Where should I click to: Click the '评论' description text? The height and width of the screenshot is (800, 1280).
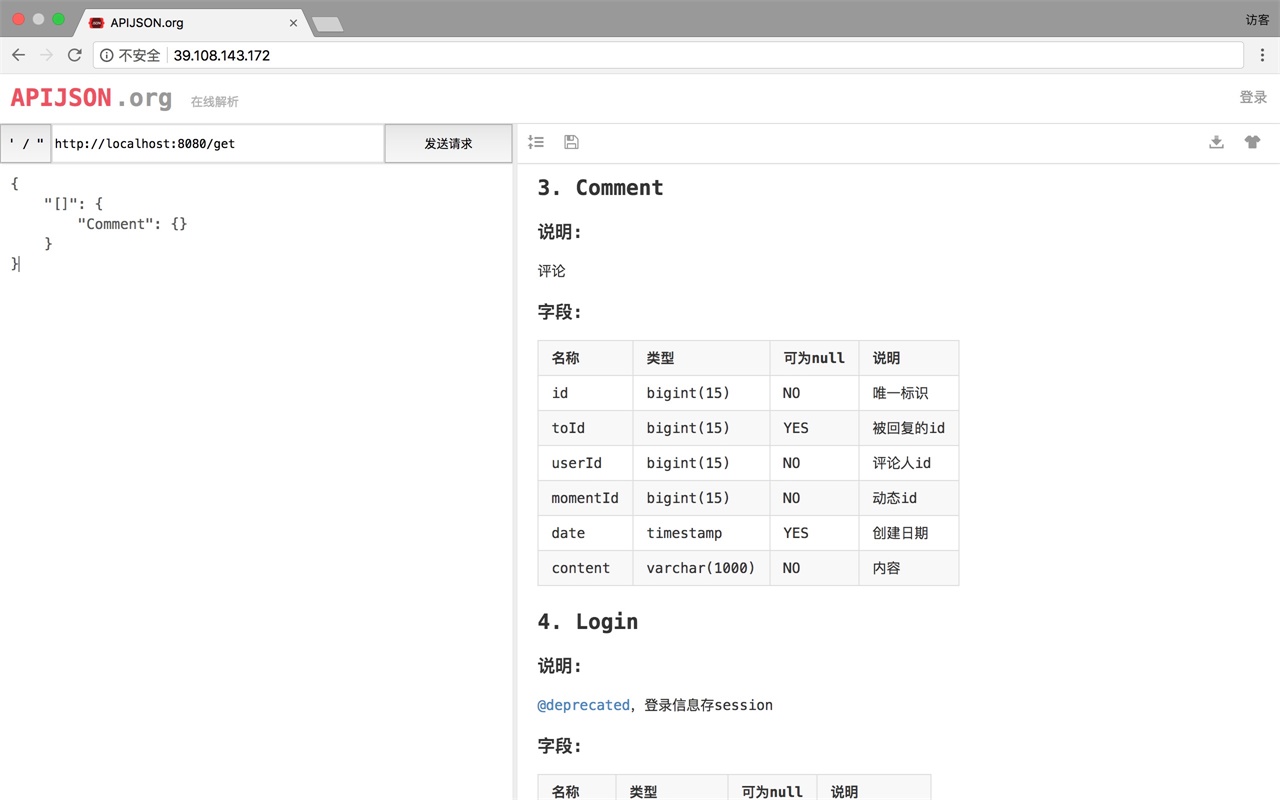click(x=552, y=271)
